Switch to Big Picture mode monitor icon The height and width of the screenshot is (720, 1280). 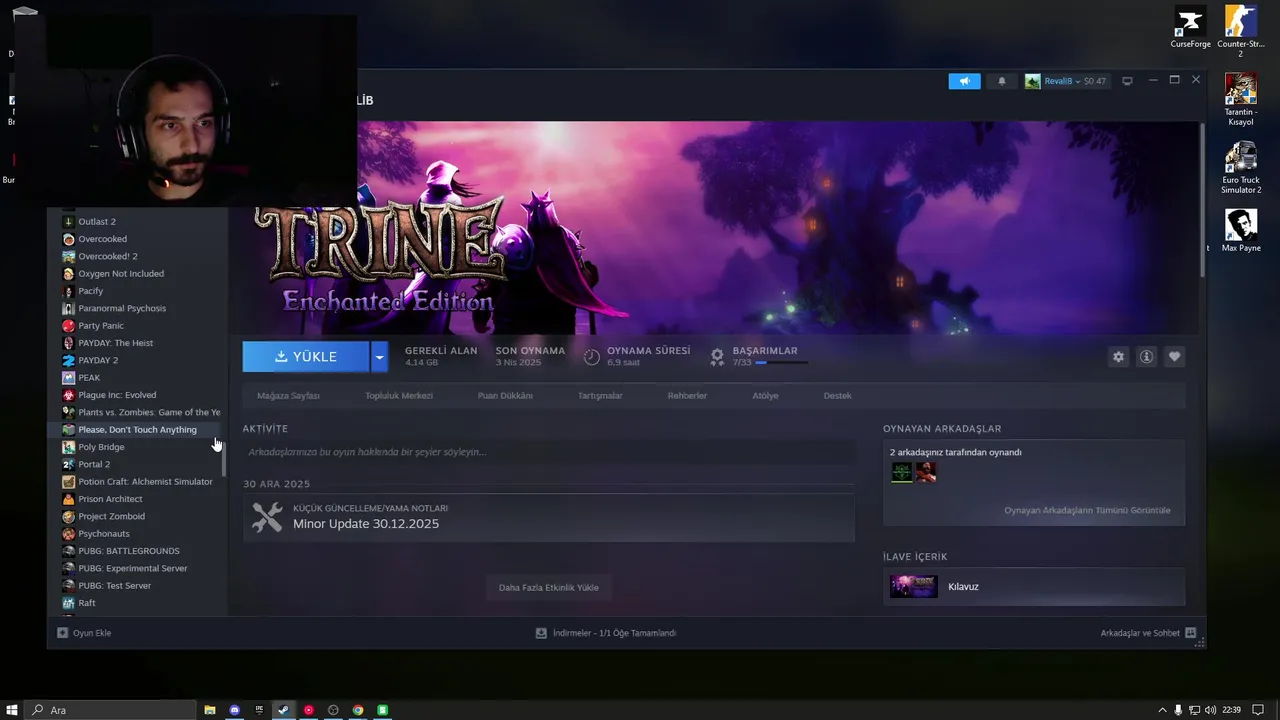(1127, 81)
